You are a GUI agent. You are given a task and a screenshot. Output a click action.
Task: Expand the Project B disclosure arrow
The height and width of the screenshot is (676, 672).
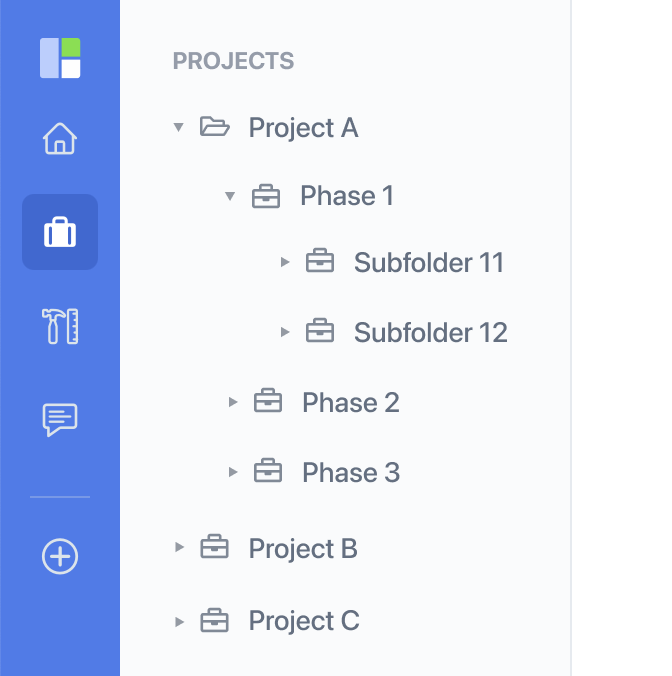(179, 547)
